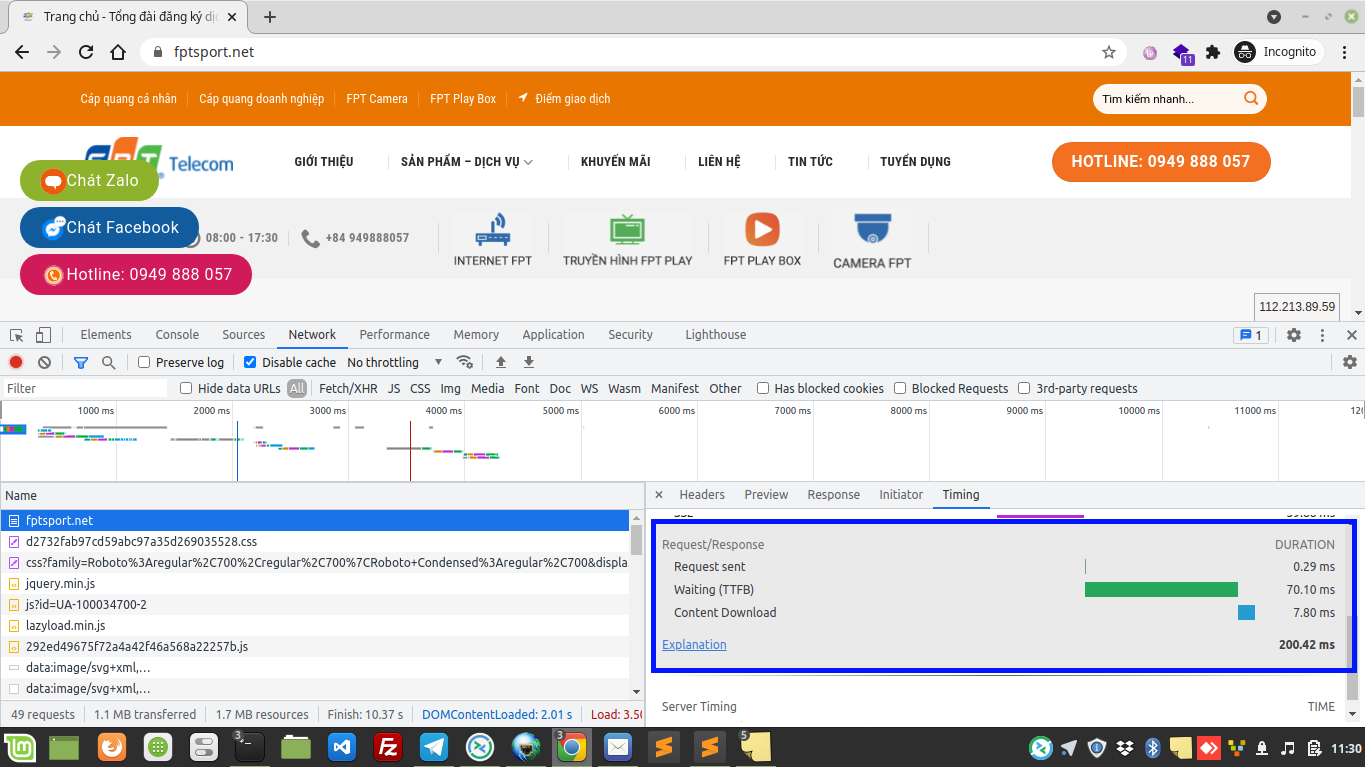Click the Filter text input field
This screenshot has width=1365, height=767.
(85, 389)
